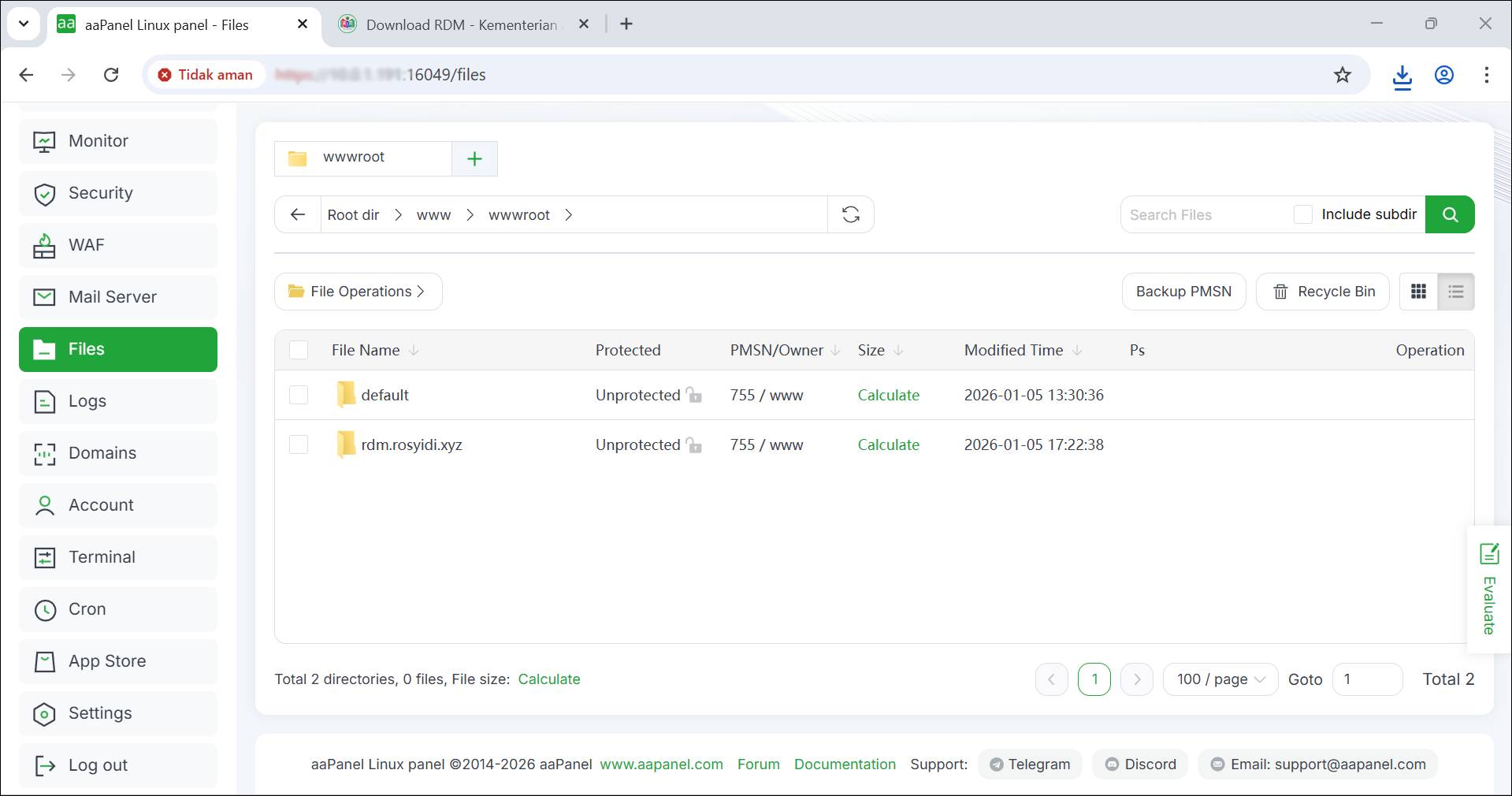Click the green search magnifier button
The image size is (1512, 796).
click(1450, 214)
